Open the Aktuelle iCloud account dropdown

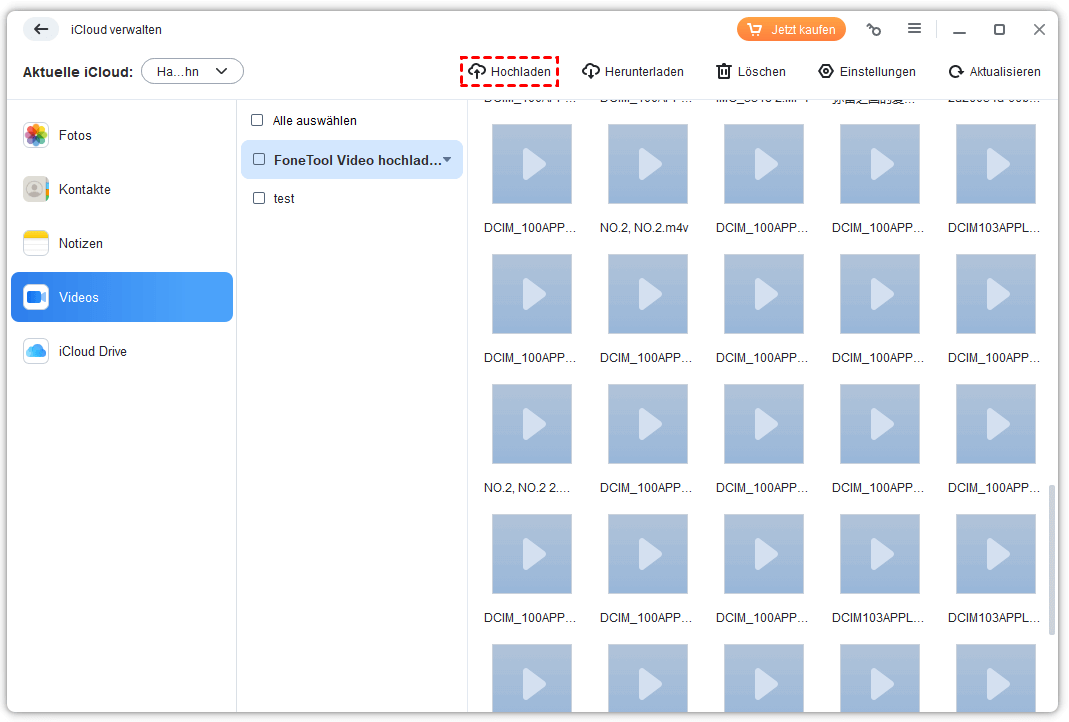coord(192,71)
